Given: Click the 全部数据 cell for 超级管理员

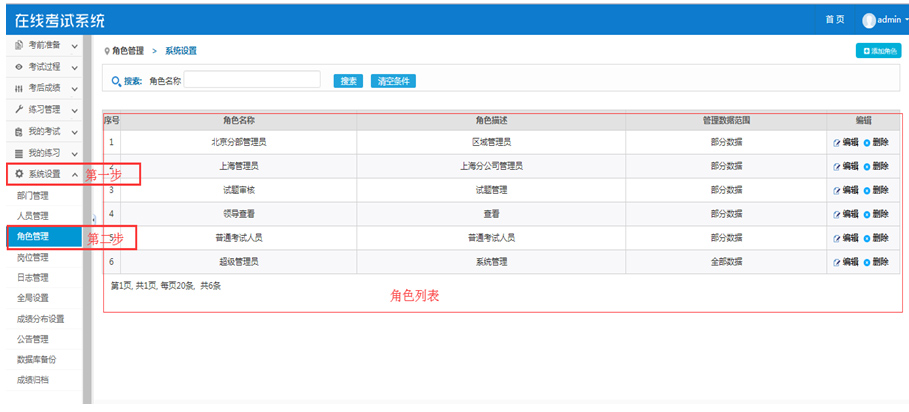Looking at the screenshot, I should tap(726, 262).
